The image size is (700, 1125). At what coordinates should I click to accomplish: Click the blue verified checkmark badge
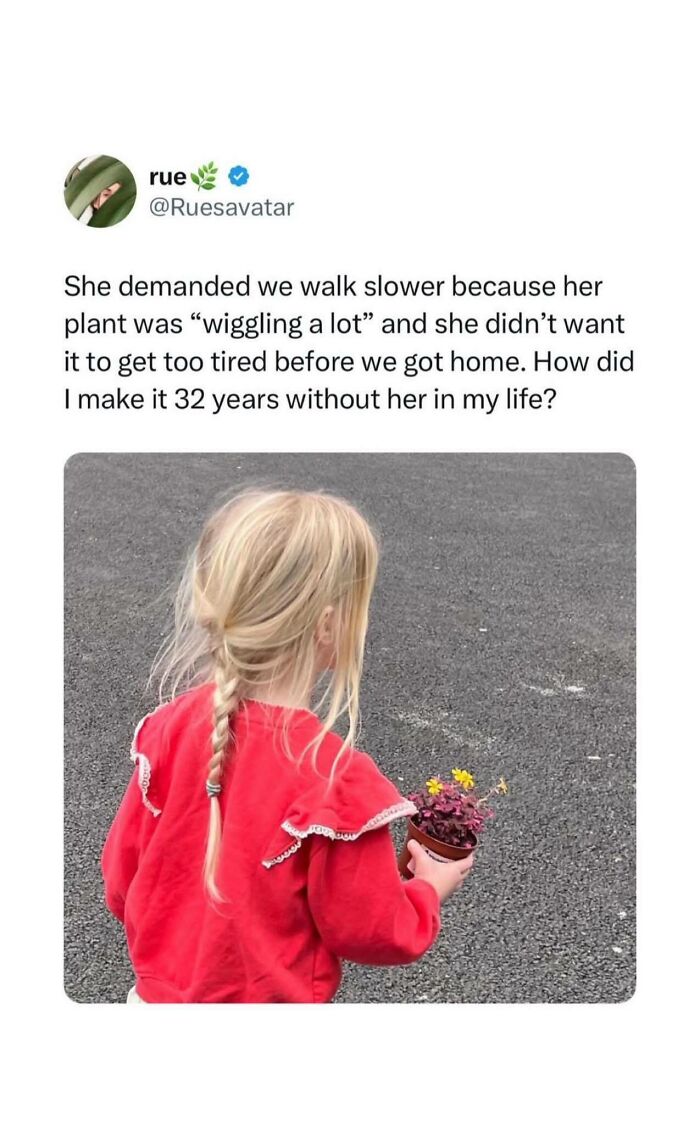tap(239, 176)
